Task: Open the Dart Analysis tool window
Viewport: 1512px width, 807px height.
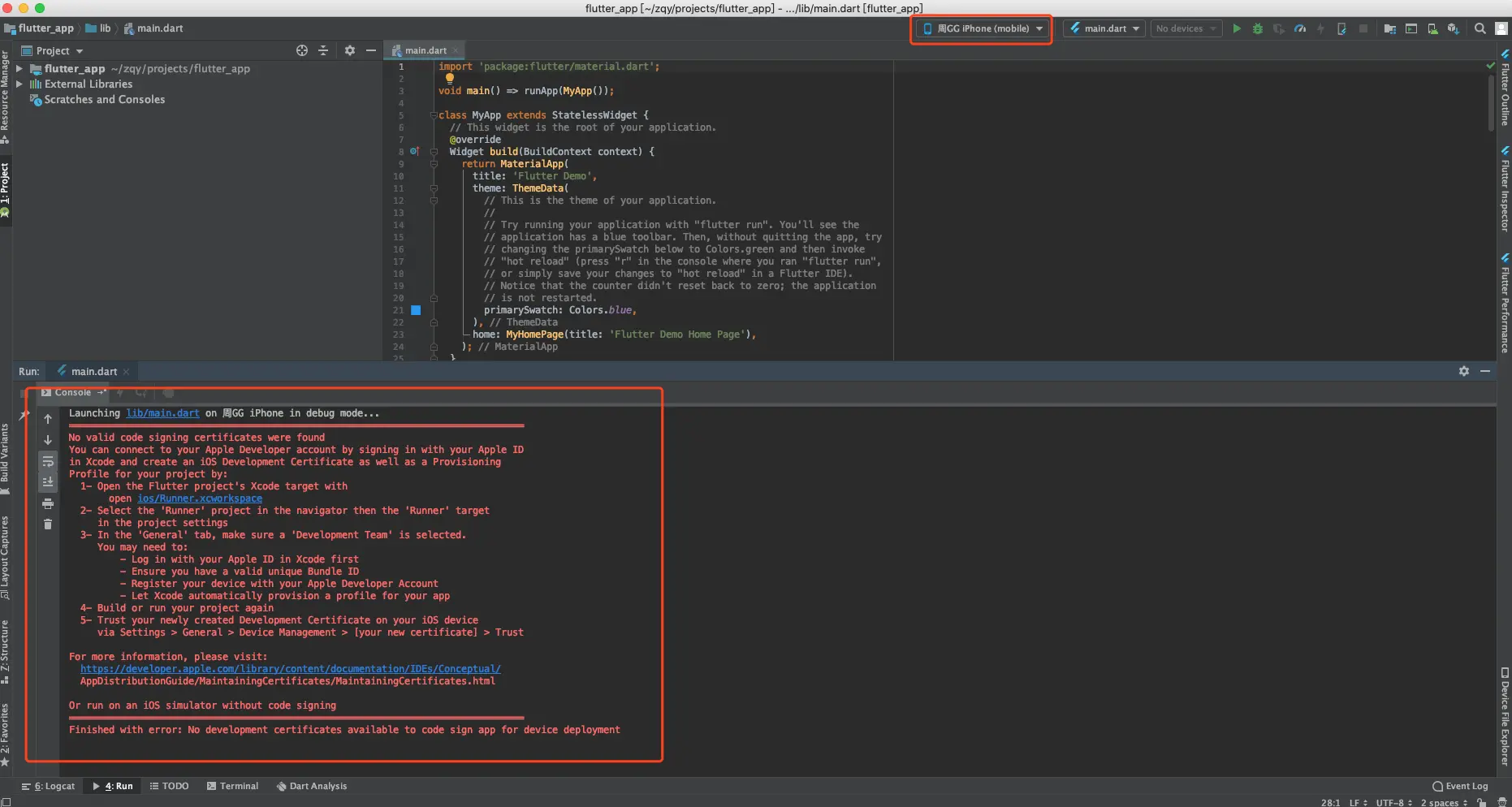Action: pos(312,786)
